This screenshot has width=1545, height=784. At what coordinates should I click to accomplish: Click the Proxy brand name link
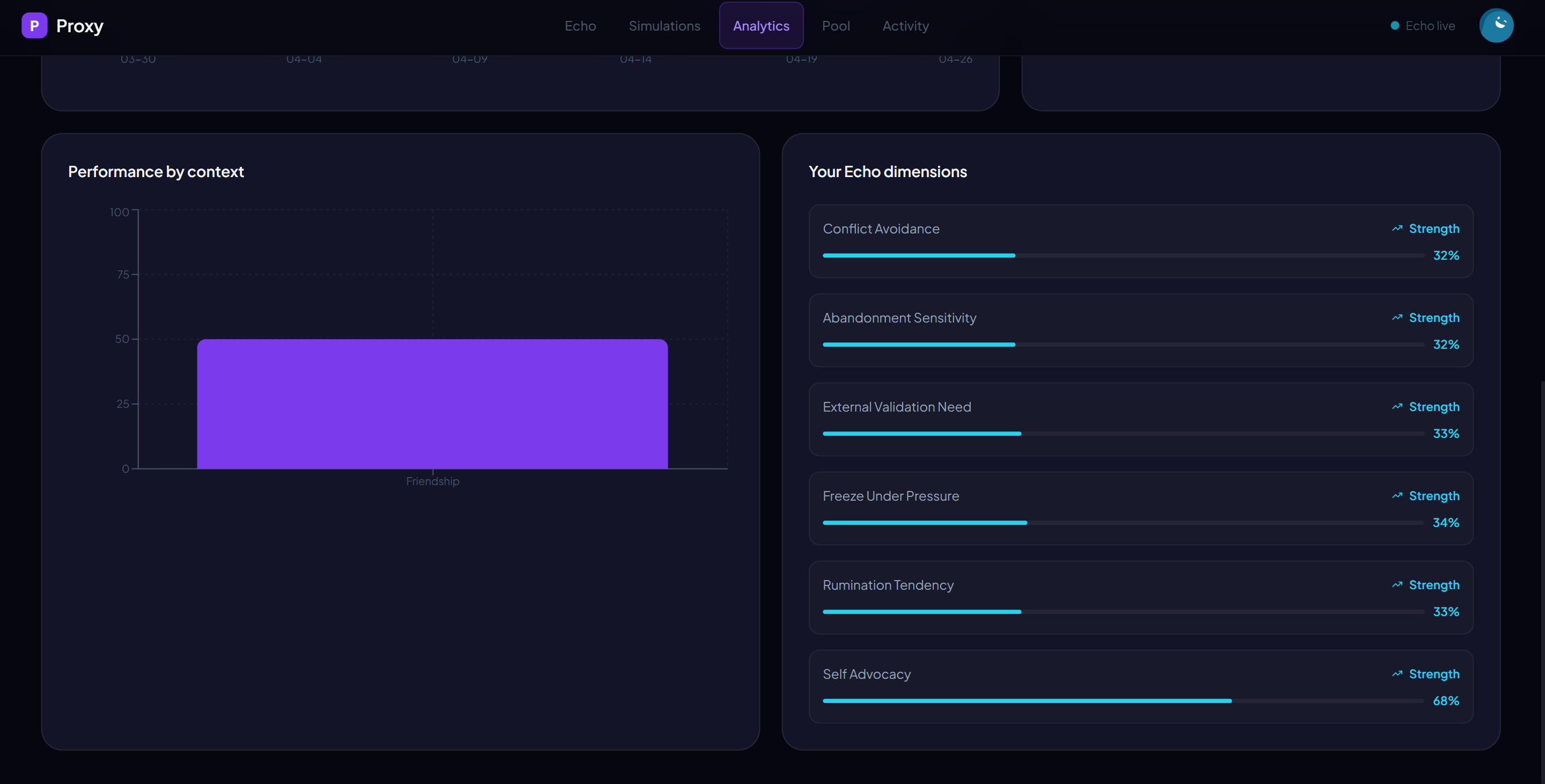[x=80, y=26]
